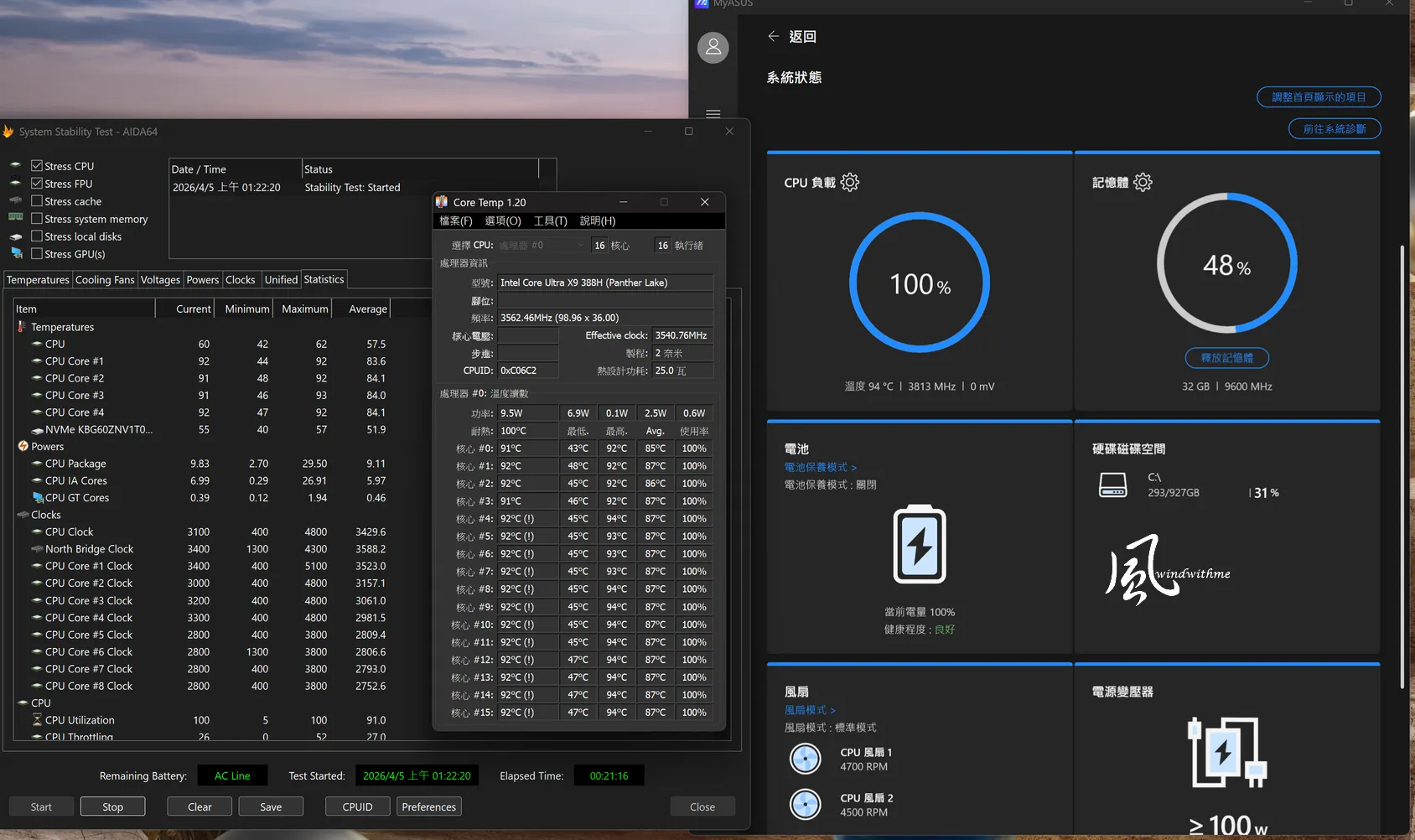Click the North Bridge Clock chip icon
The image size is (1415, 840).
[38, 549]
